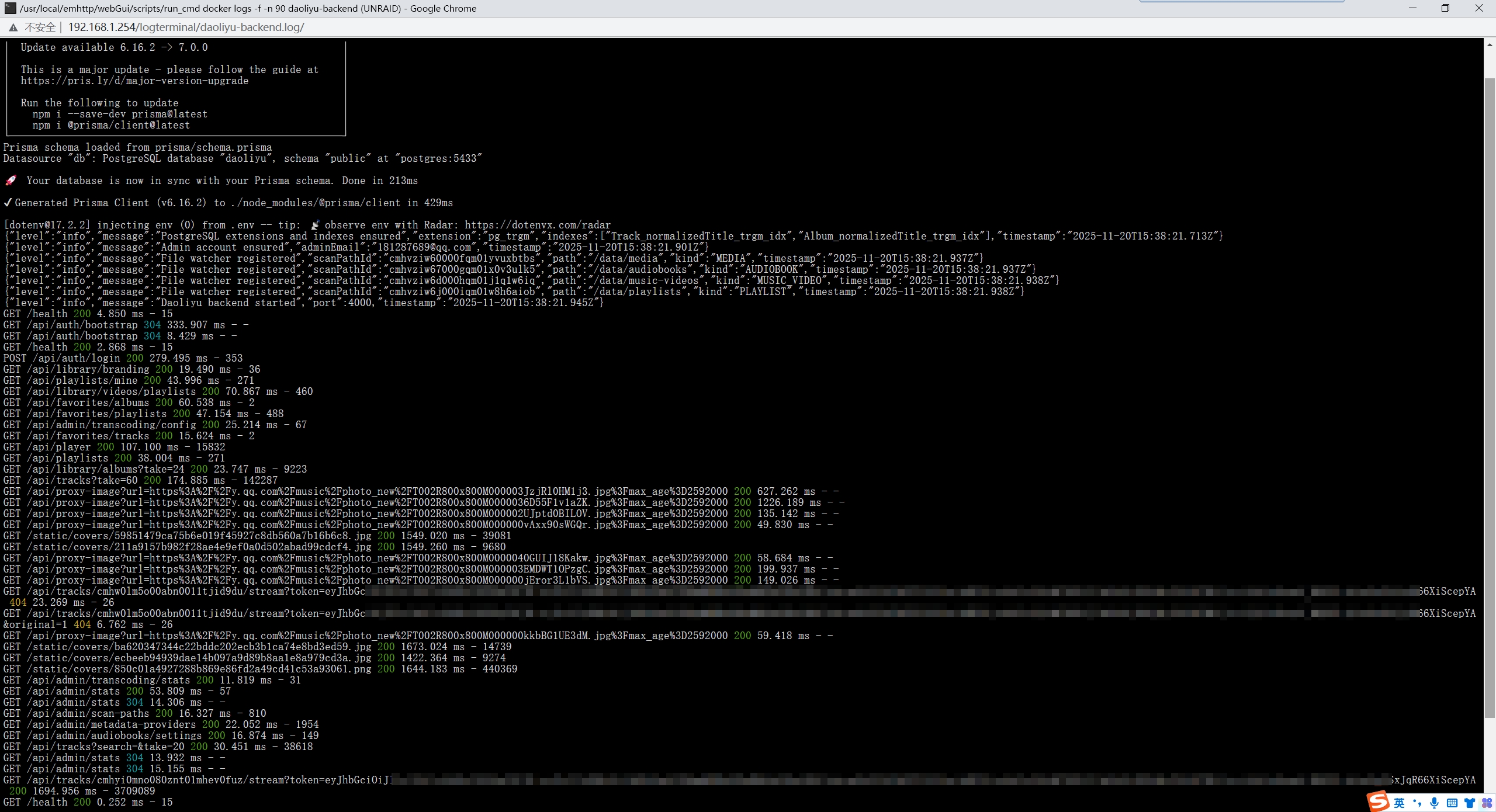Open the Sogou toolbox four-leaf icon
Viewport: 1496px width, 812px height.
[1487, 803]
